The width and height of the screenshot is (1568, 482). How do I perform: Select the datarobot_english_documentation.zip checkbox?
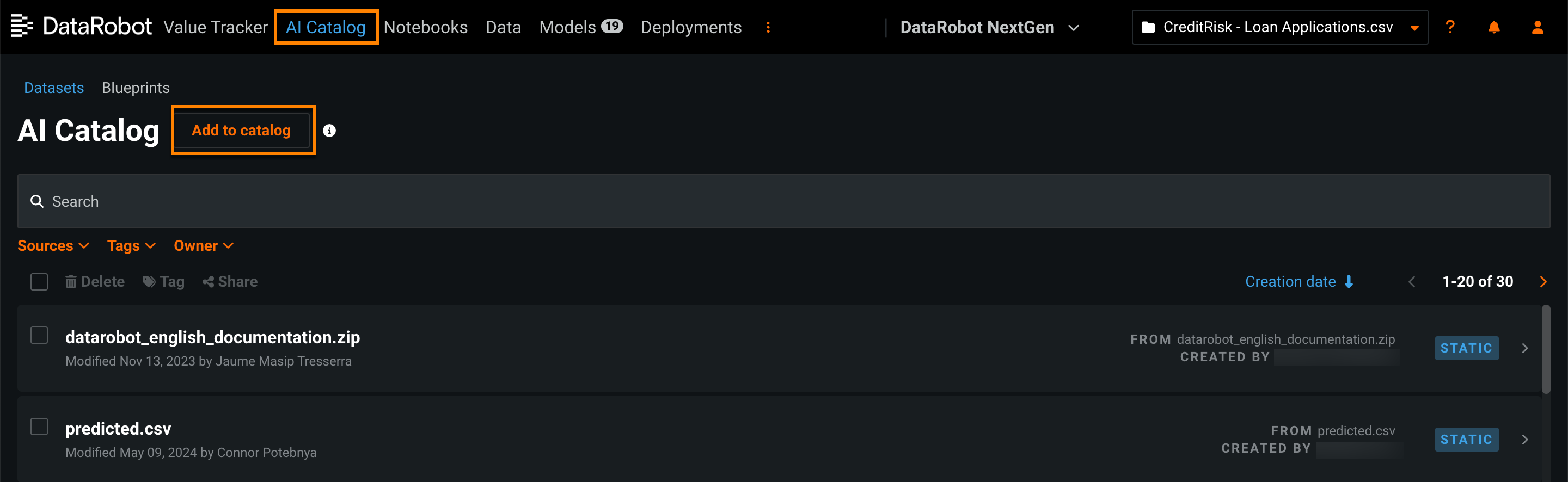pos(40,335)
